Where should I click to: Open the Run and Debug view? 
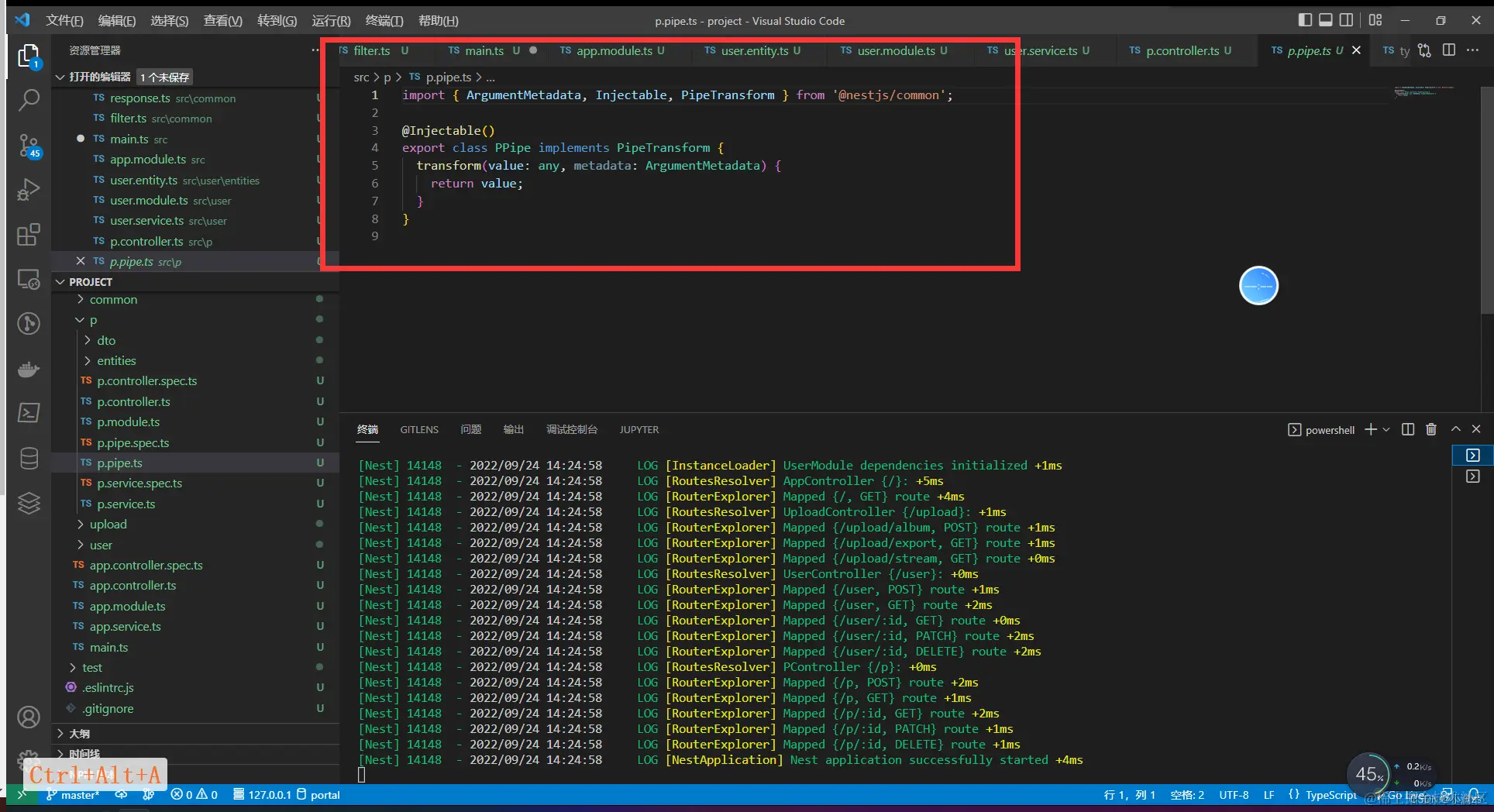(29, 189)
